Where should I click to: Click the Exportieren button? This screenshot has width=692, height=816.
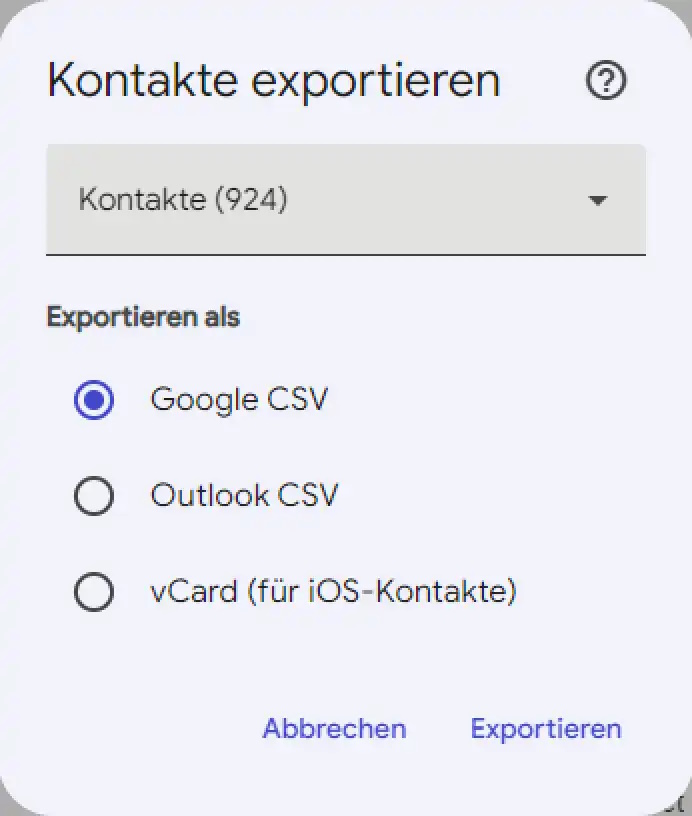(546, 729)
